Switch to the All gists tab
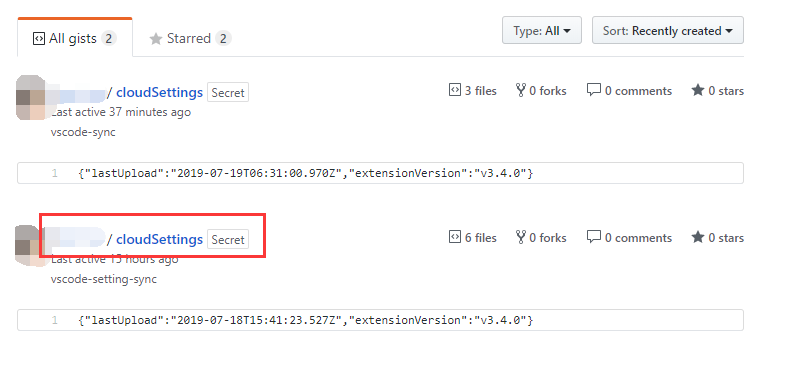Image resolution: width=793 pixels, height=379 pixels. click(75, 38)
